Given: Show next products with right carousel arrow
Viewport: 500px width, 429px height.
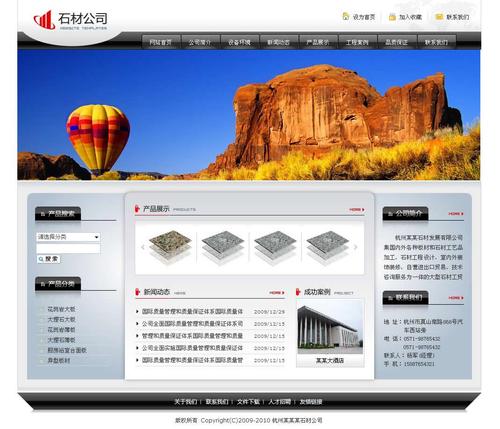Looking at the screenshot, I should (355, 247).
